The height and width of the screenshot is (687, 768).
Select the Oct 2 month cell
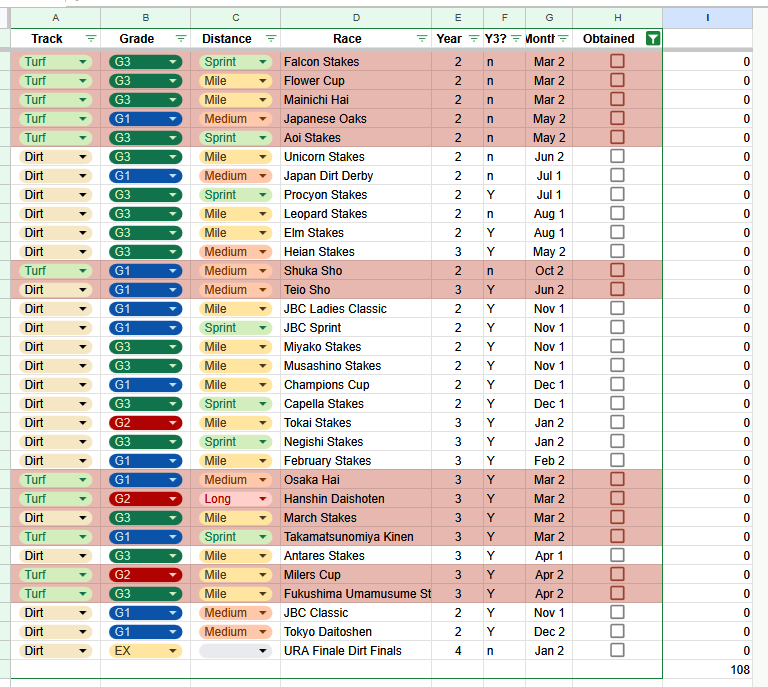[549, 271]
